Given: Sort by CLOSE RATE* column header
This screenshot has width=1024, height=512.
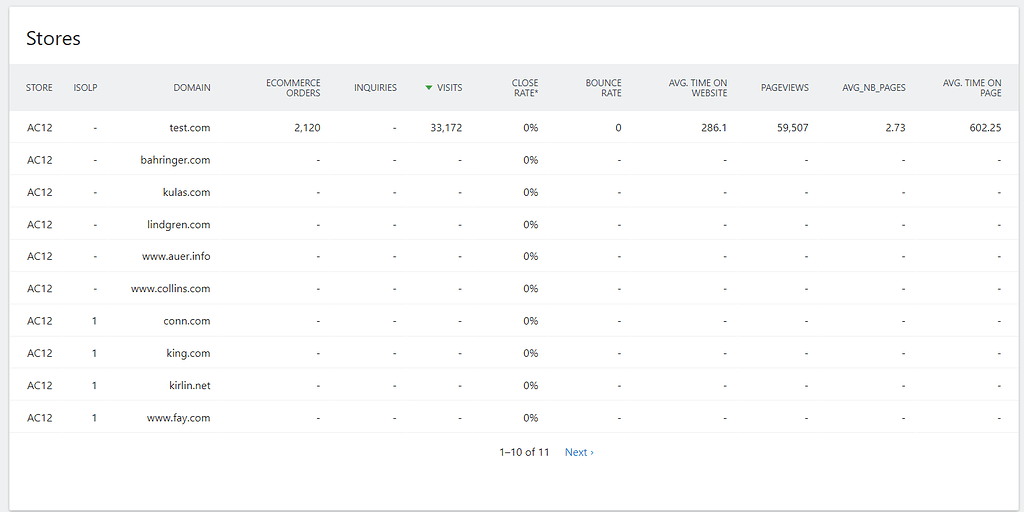Looking at the screenshot, I should tap(525, 88).
